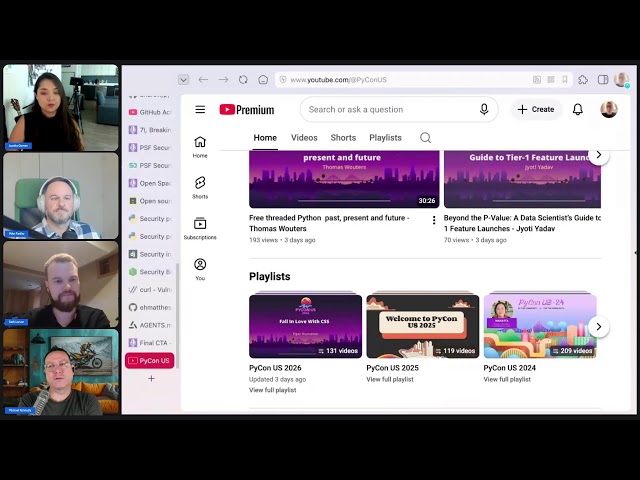Select the PyCon US browser tab
This screenshot has width=640, height=480.
[x=150, y=361]
